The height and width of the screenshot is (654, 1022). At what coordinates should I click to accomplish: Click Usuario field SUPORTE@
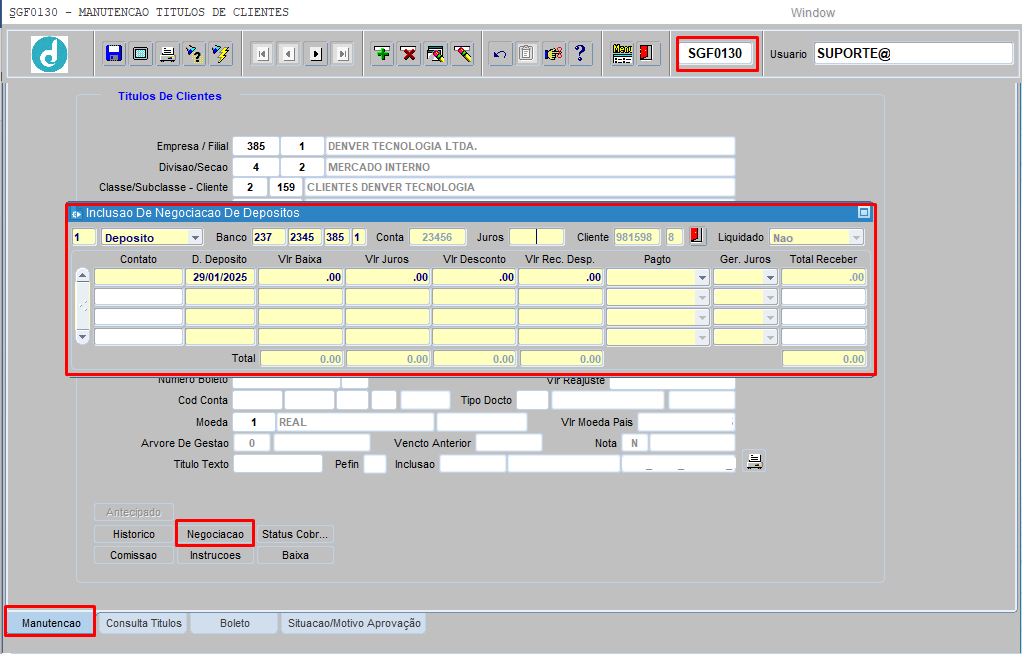(913, 53)
